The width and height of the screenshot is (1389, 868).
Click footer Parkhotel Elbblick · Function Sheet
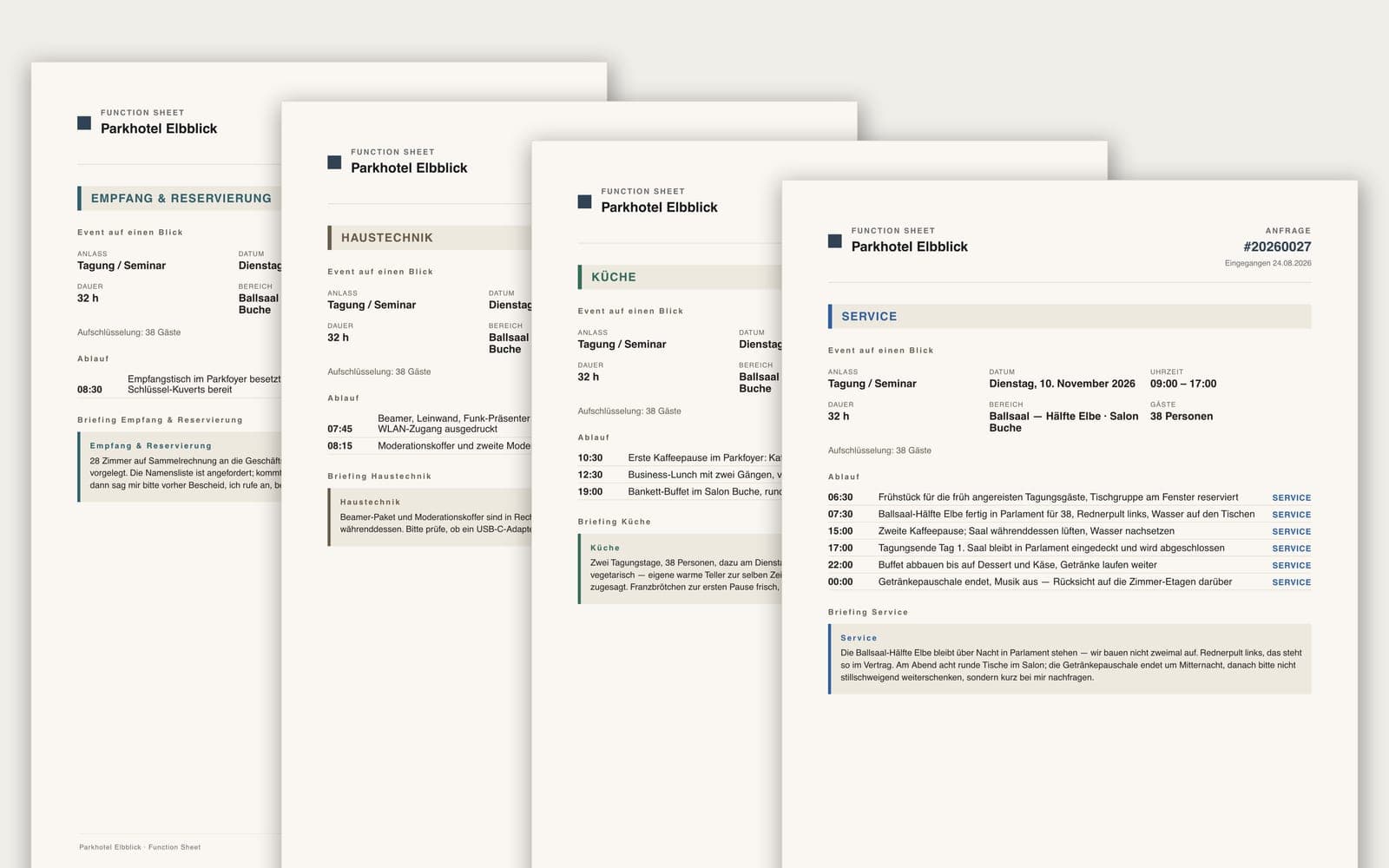pyautogui.click(x=140, y=847)
